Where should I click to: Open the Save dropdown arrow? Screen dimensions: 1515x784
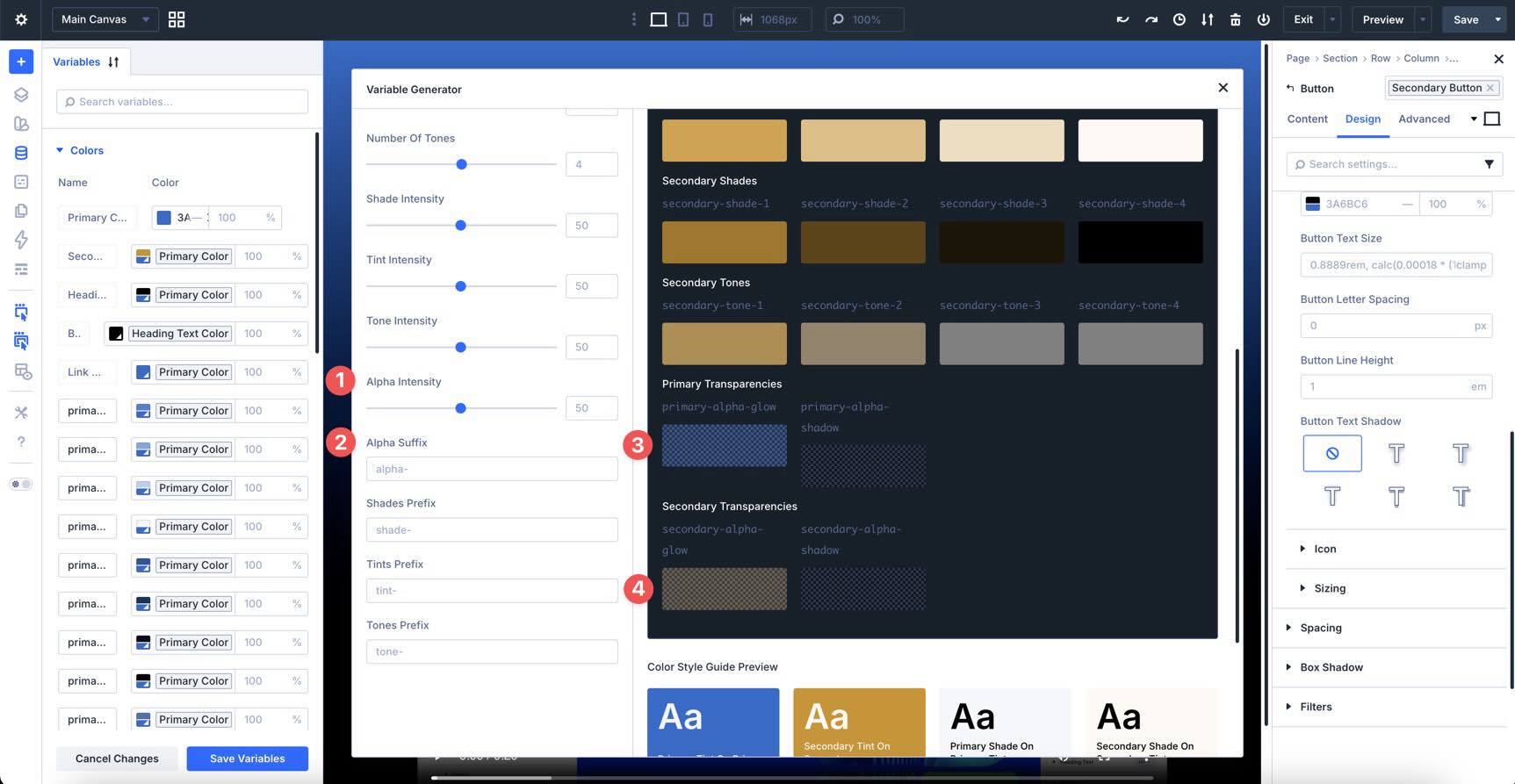click(x=1498, y=19)
